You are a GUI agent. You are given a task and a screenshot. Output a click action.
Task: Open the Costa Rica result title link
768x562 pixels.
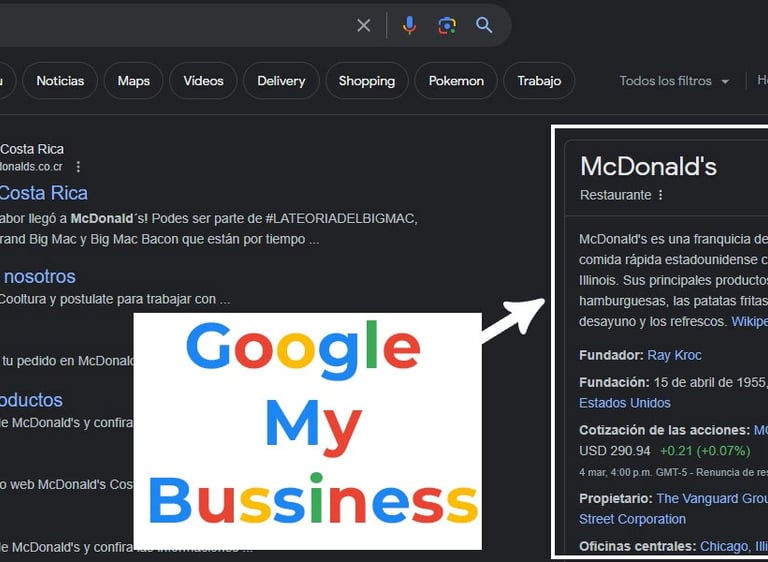[44, 193]
